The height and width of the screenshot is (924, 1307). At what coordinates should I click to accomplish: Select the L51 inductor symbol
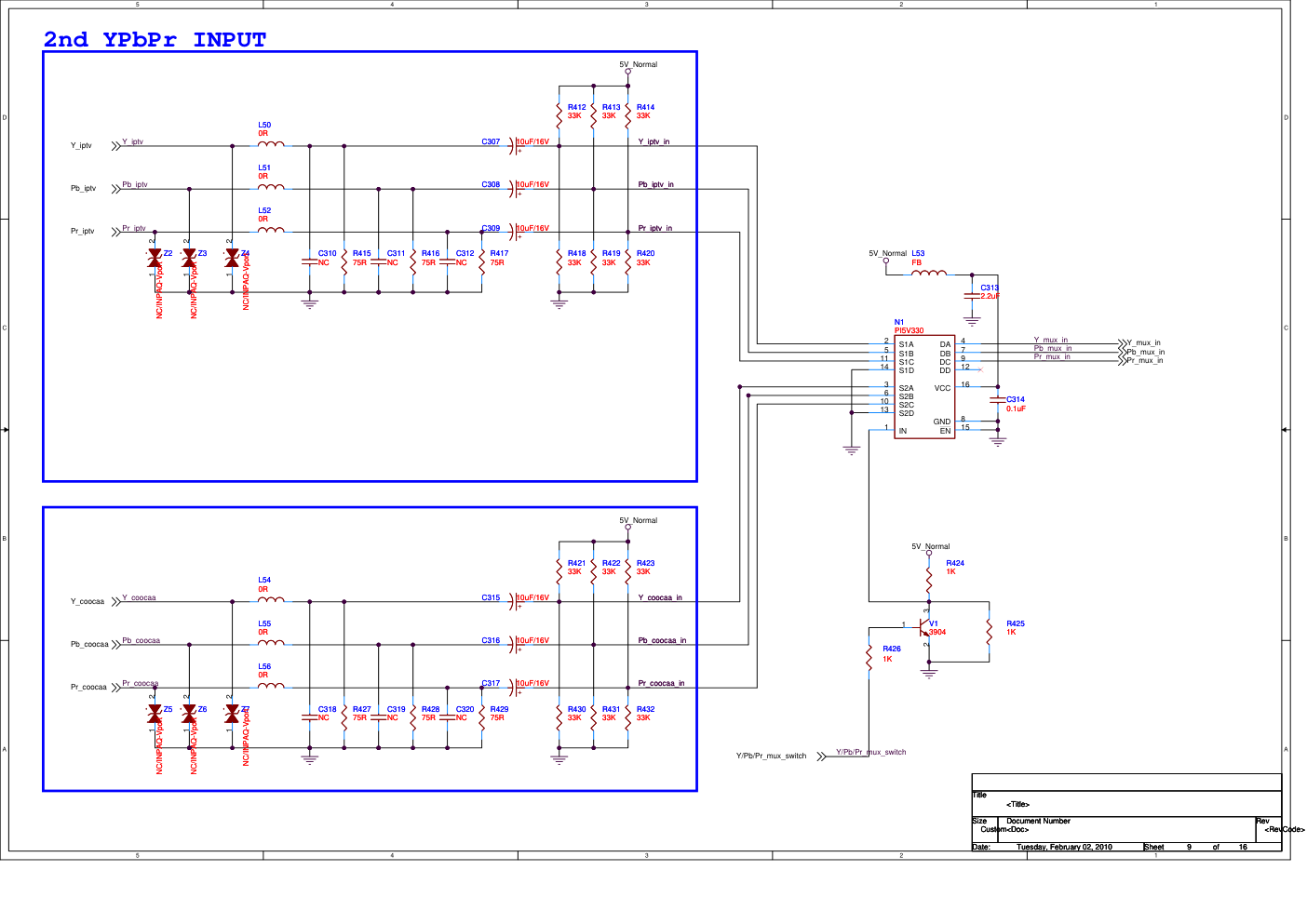[x=271, y=187]
